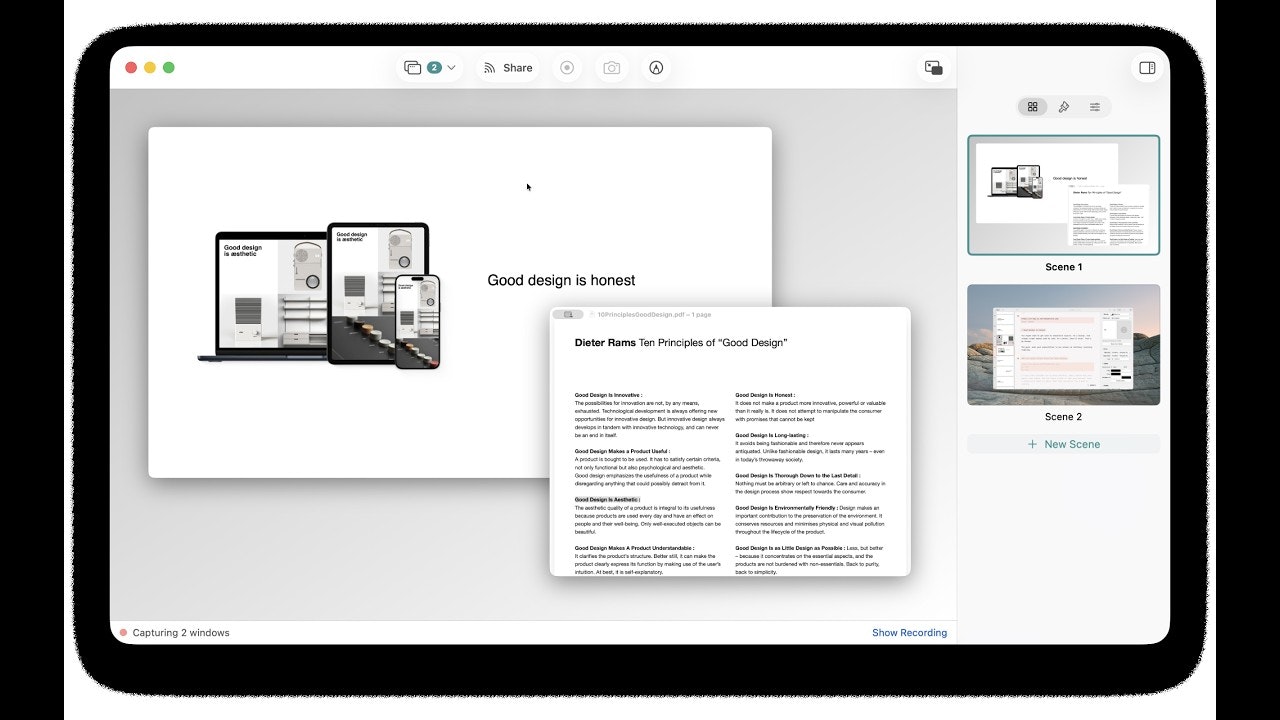Click the green fullscreen window button
This screenshot has width=1280, height=720.
(x=169, y=68)
